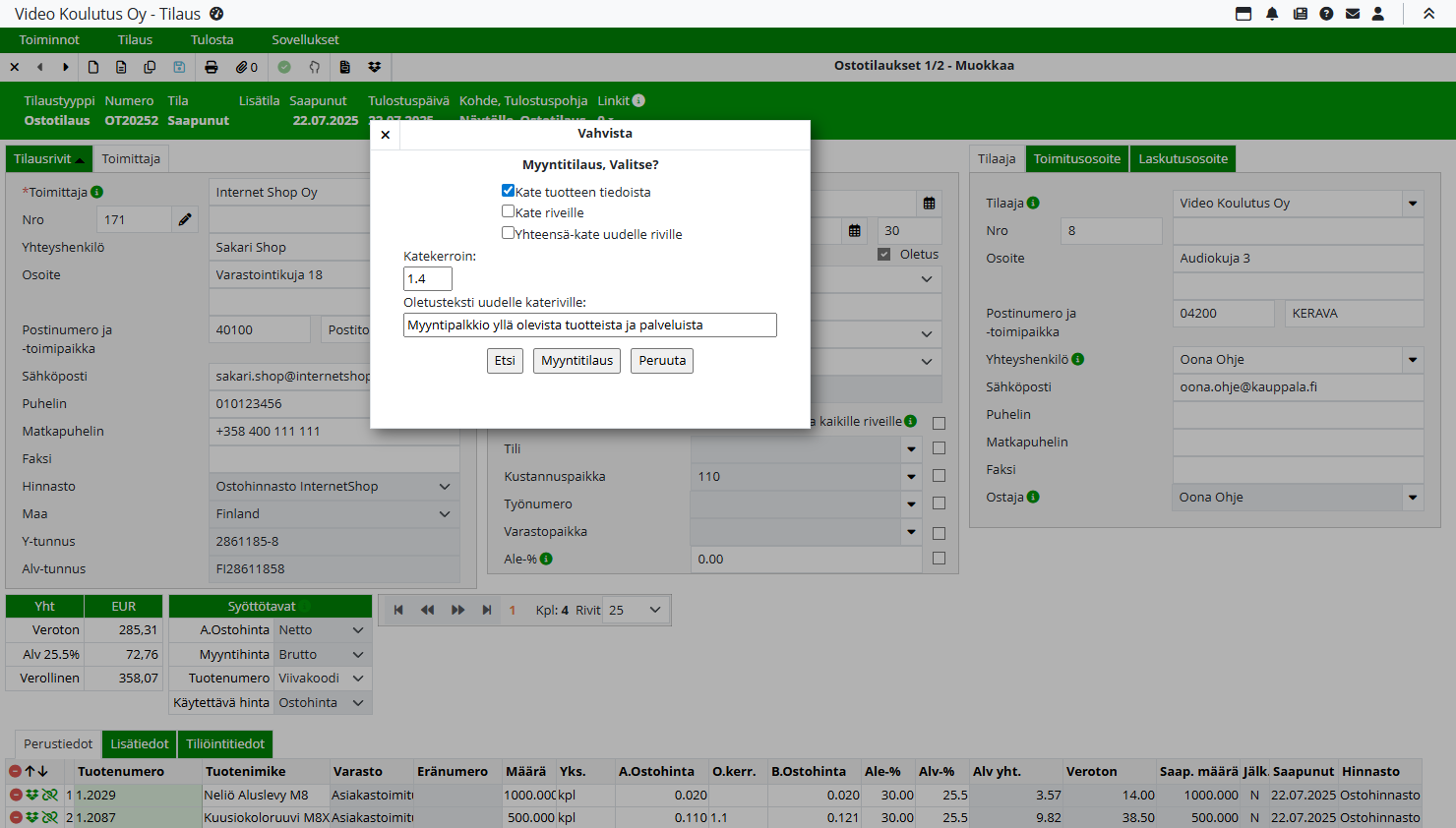
Task: Open the Kustannuspaikka dropdown arrow
Action: tap(911, 477)
